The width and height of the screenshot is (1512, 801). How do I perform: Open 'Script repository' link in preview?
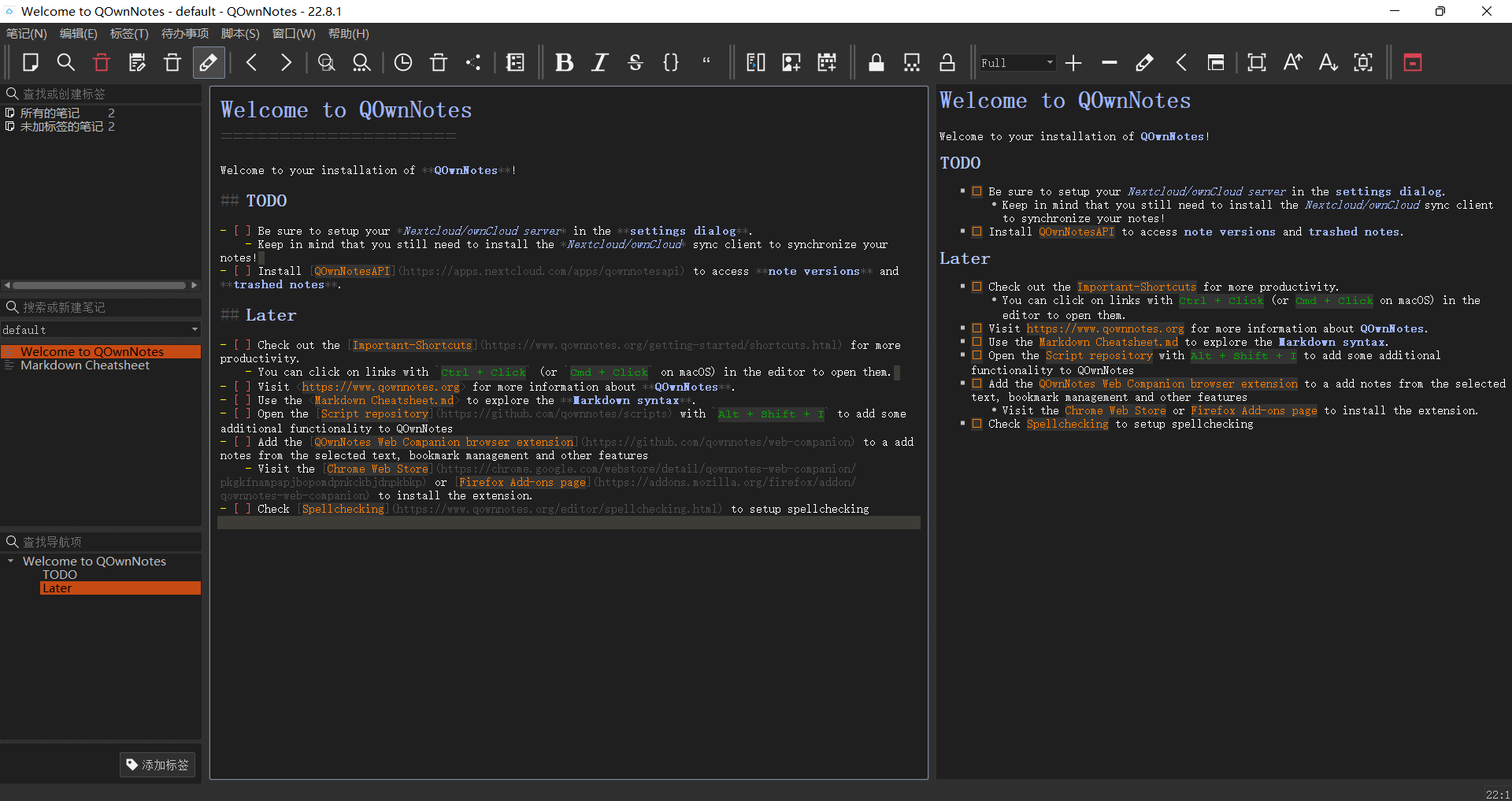tap(1099, 355)
